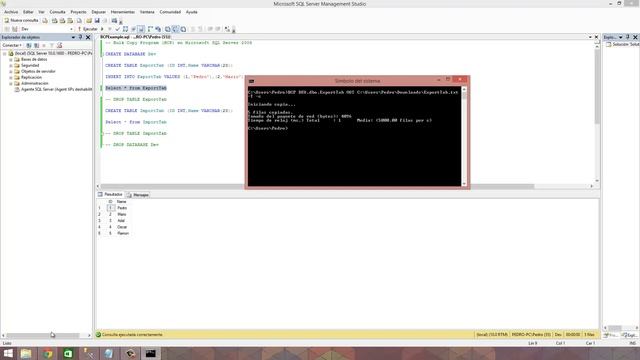
Task: Click the save diskette icon
Action: (97, 20)
